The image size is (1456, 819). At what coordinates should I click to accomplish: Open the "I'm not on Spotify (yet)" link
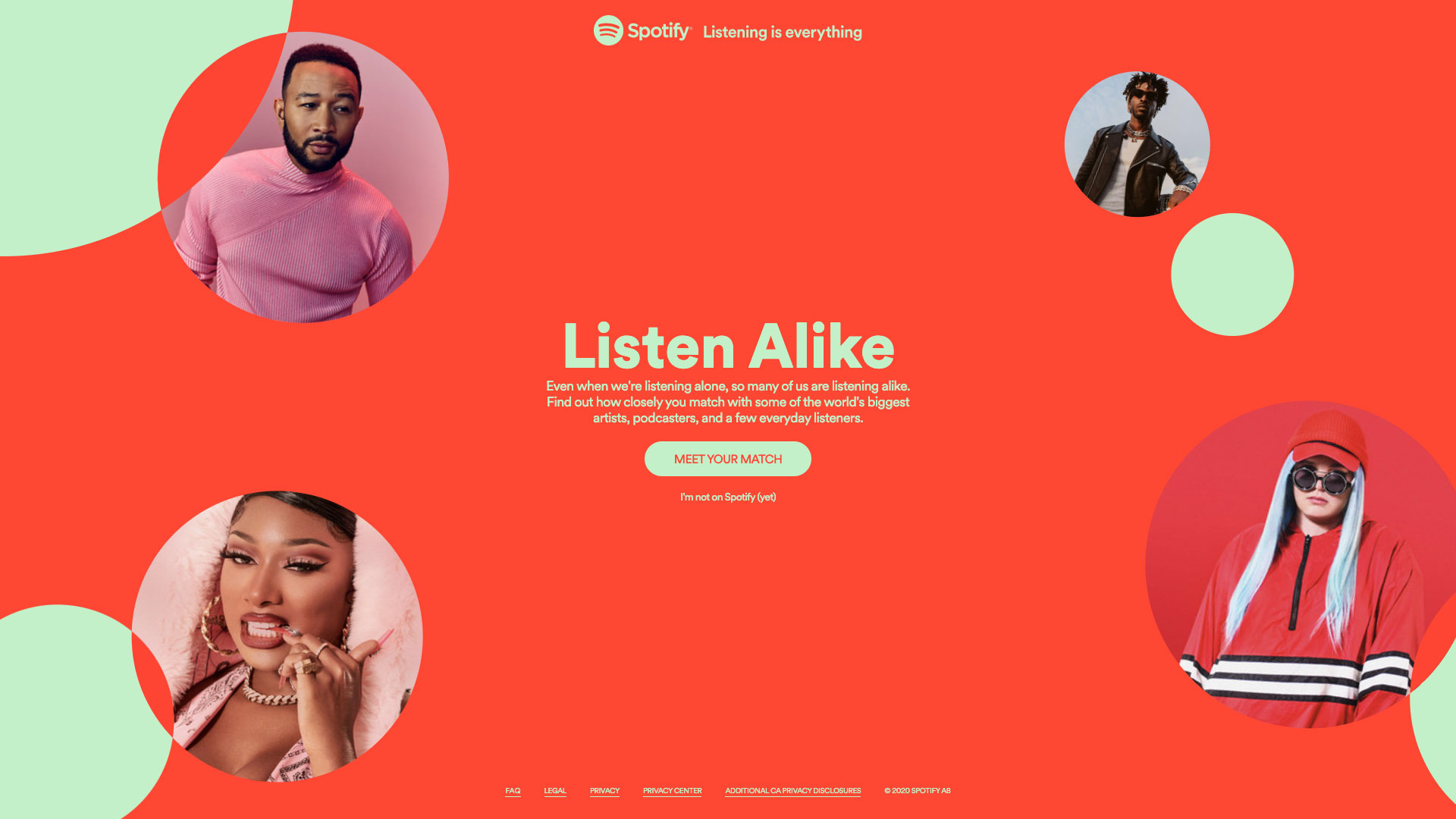tap(728, 497)
